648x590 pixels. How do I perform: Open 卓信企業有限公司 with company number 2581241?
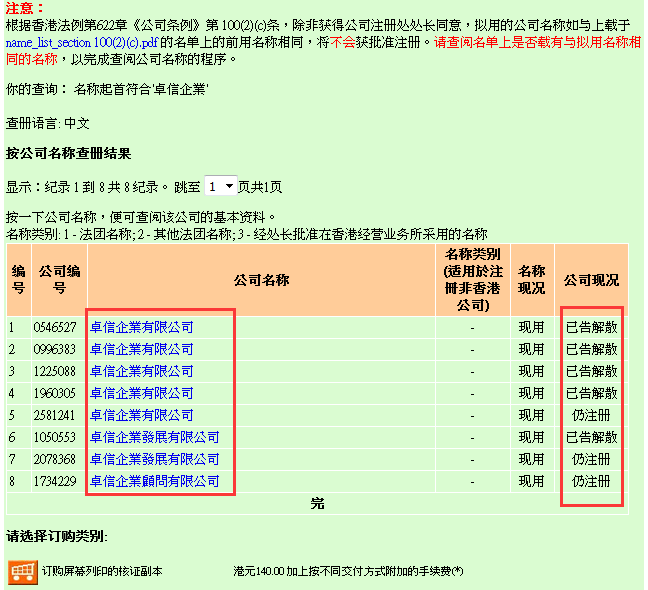142,415
